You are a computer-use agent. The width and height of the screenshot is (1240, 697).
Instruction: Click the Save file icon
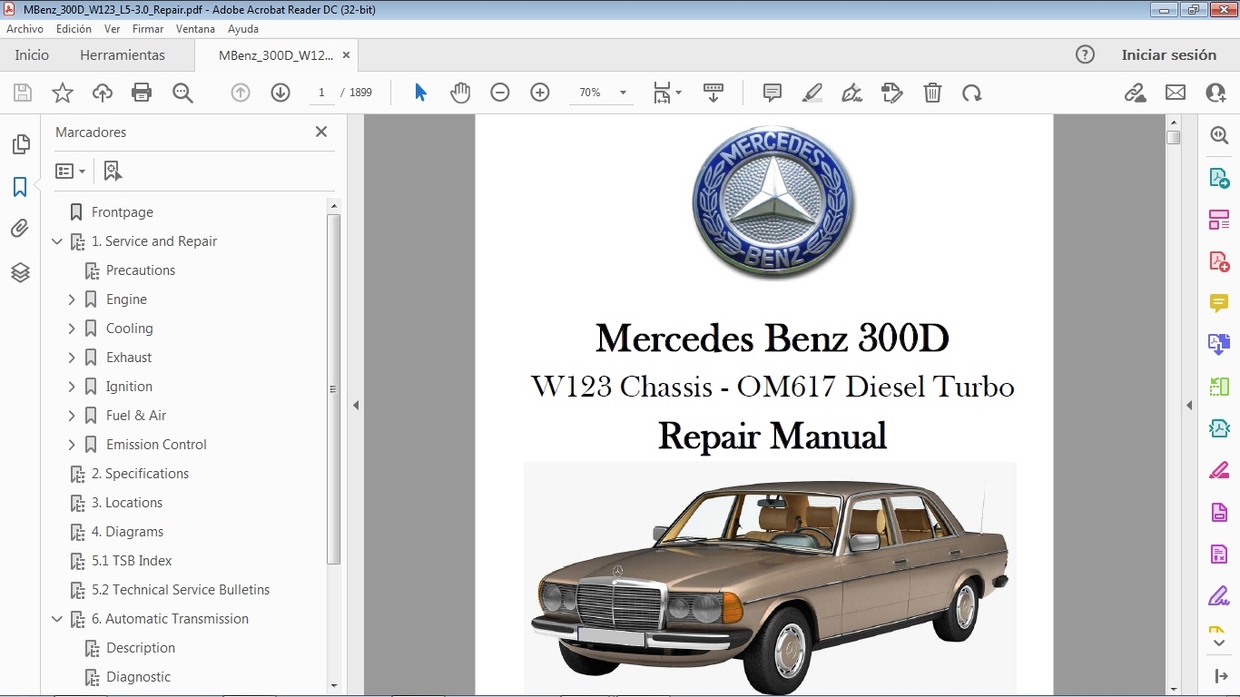pos(22,92)
